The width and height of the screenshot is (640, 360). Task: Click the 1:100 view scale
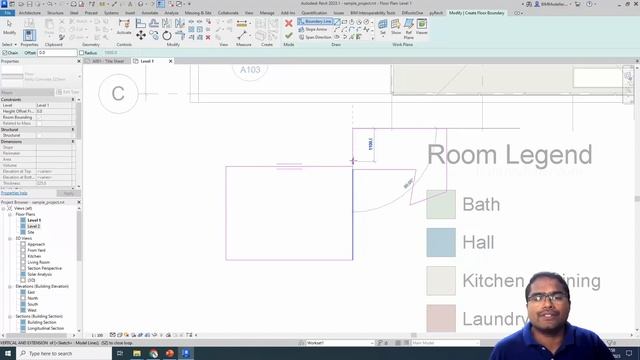pyautogui.click(x=97, y=335)
